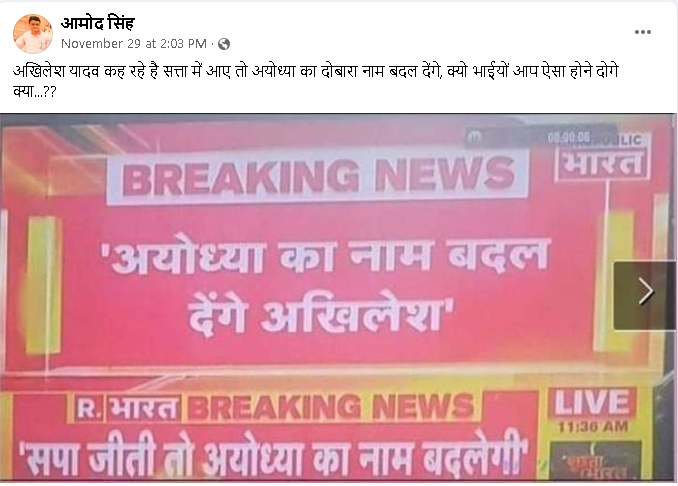This screenshot has width=678, height=486.
Task: Click the small round icon beside the timer
Action: pos(475,137)
